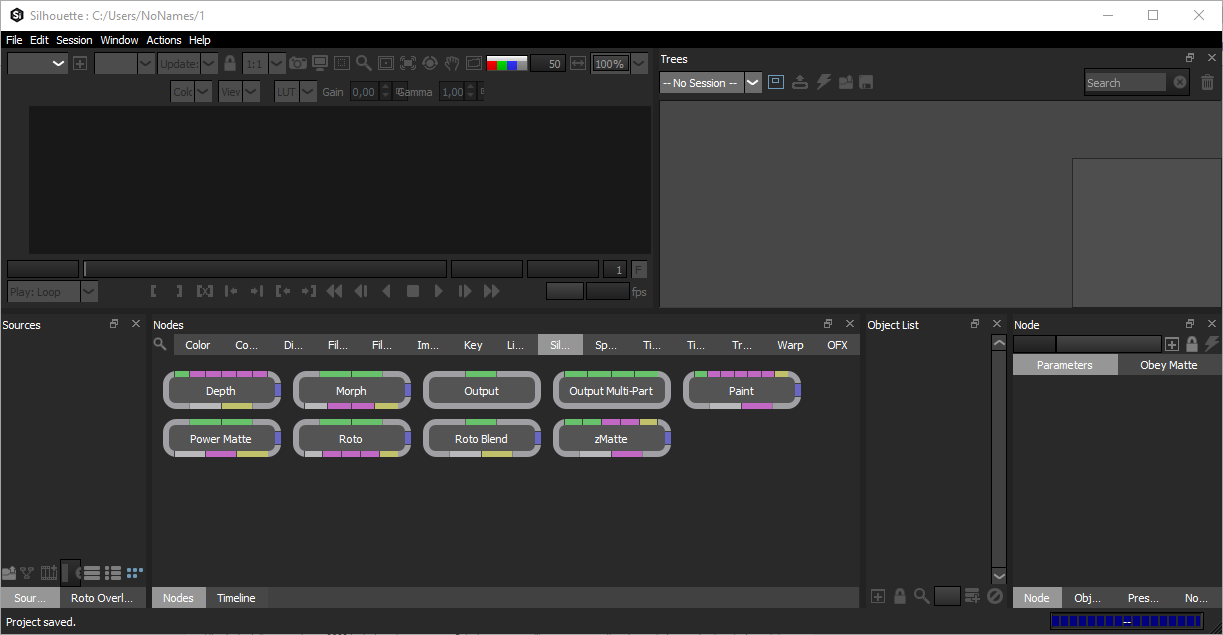
Task: Click the fit-width arrows icon before 100%
Action: 579,63
